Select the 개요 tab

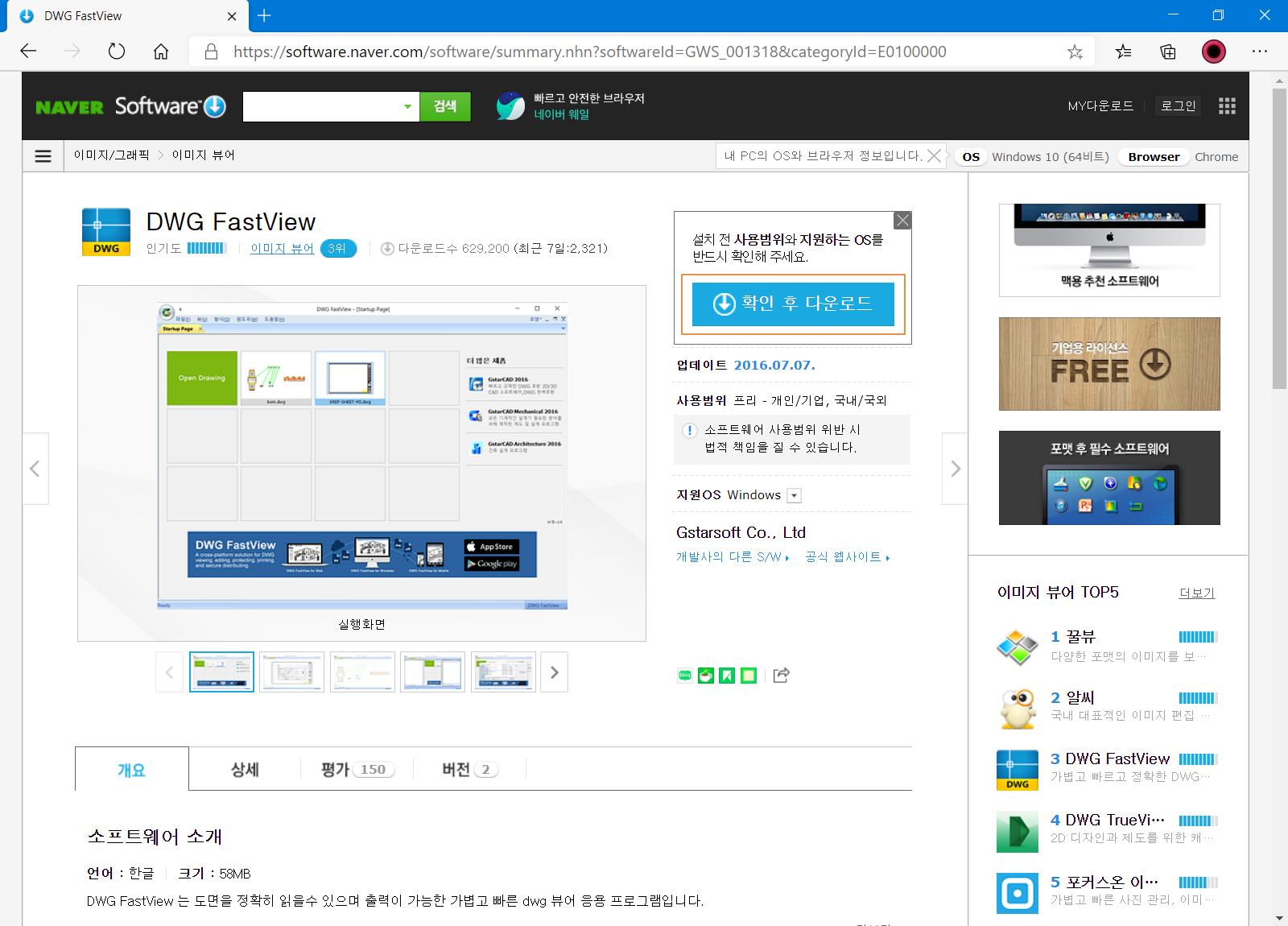pos(132,770)
